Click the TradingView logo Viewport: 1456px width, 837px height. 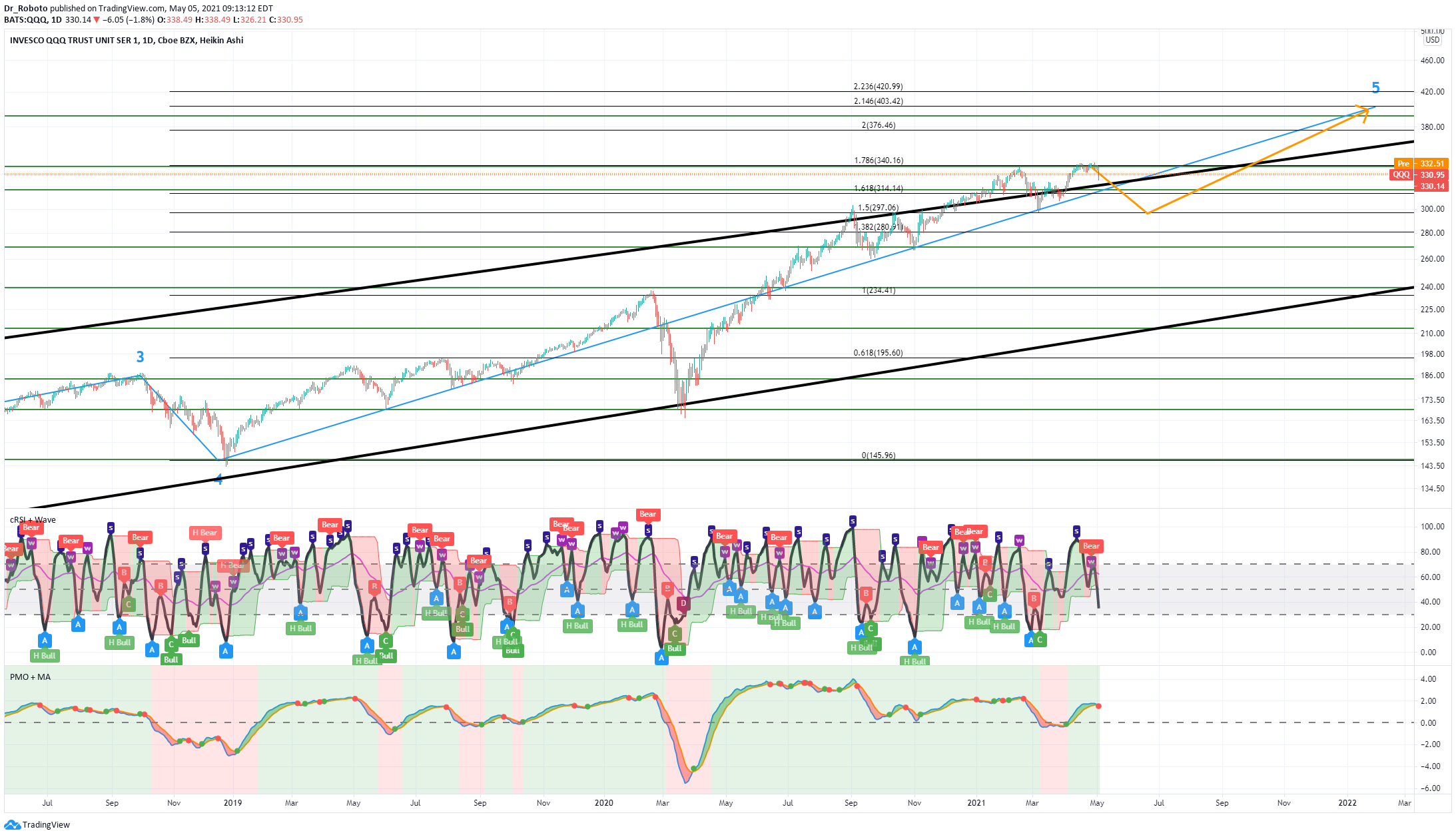pyautogui.click(x=37, y=824)
